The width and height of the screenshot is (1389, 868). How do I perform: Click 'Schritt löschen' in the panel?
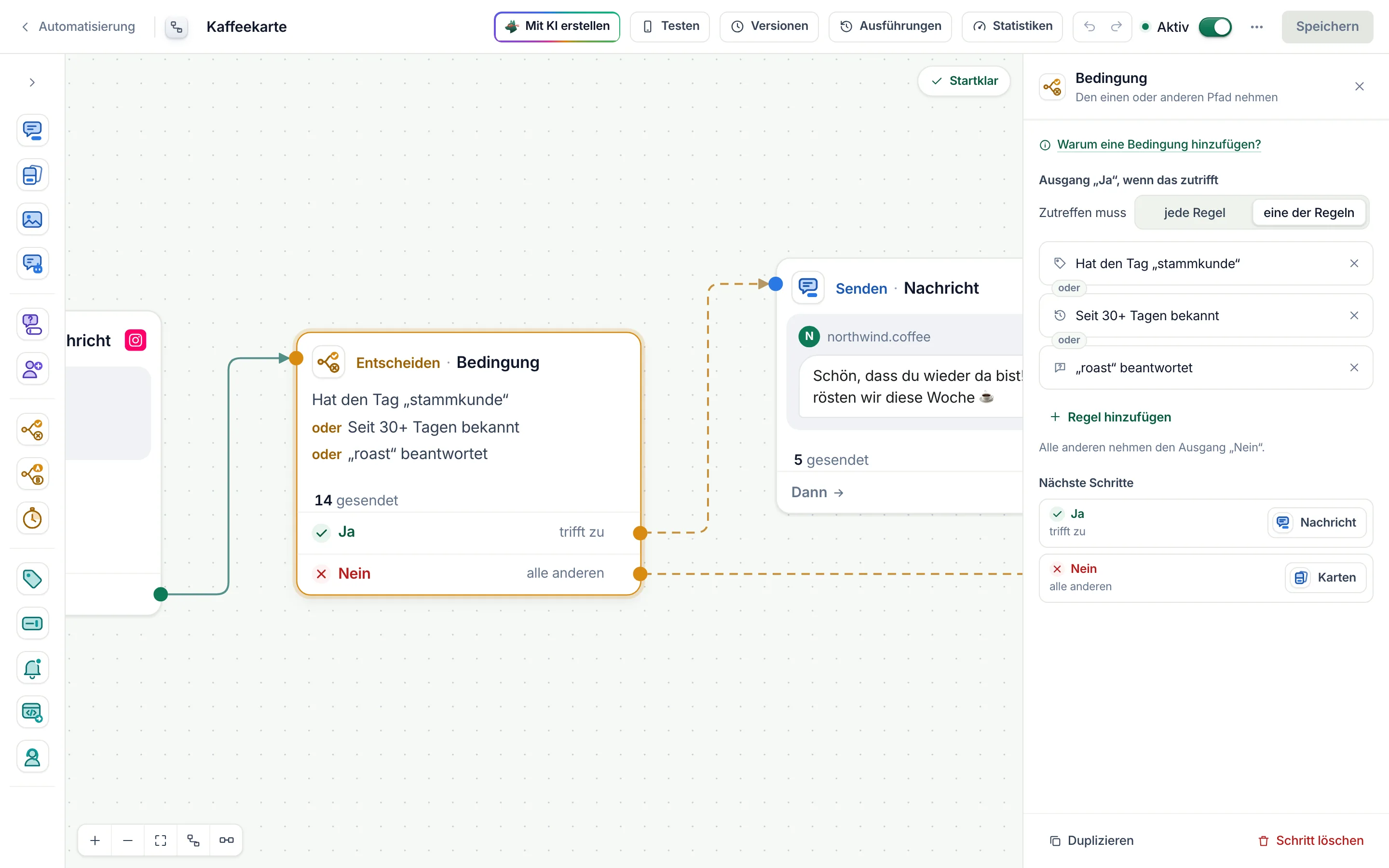1310,841
